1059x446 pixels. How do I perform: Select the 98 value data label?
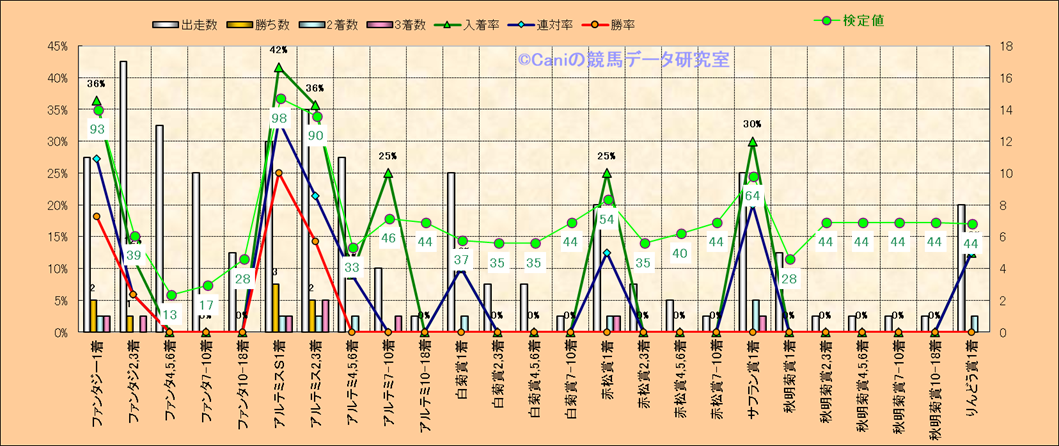pos(279,119)
